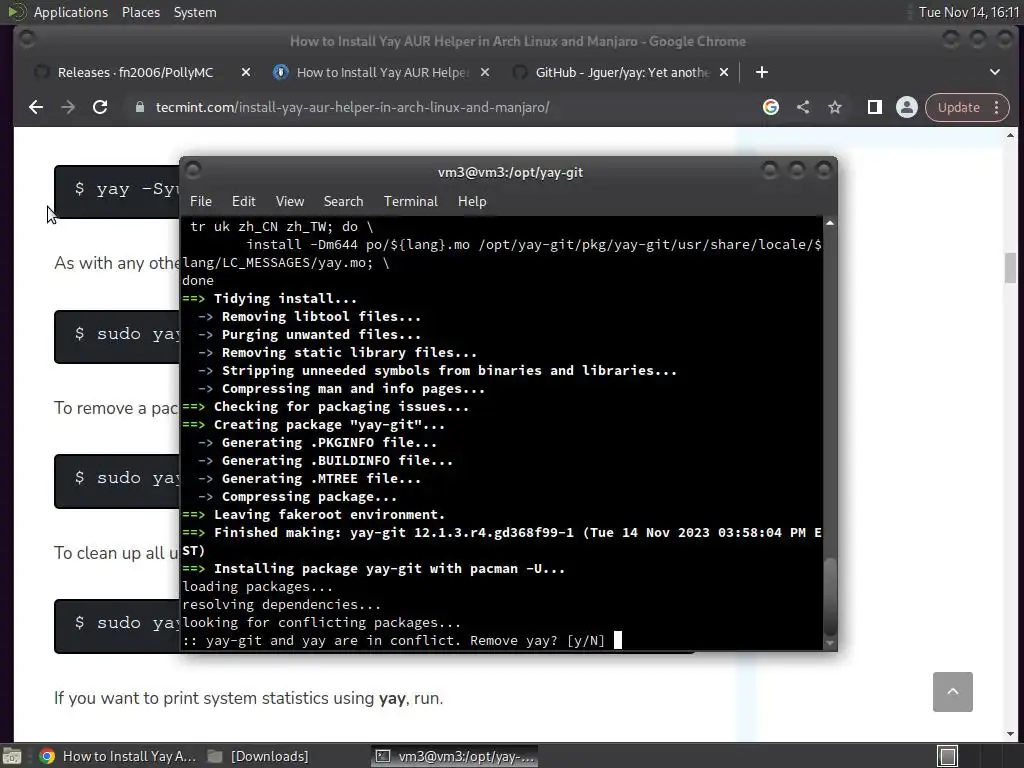Image resolution: width=1024 pixels, height=768 pixels.
Task: Reload the tecmint page
Action: coord(100,107)
